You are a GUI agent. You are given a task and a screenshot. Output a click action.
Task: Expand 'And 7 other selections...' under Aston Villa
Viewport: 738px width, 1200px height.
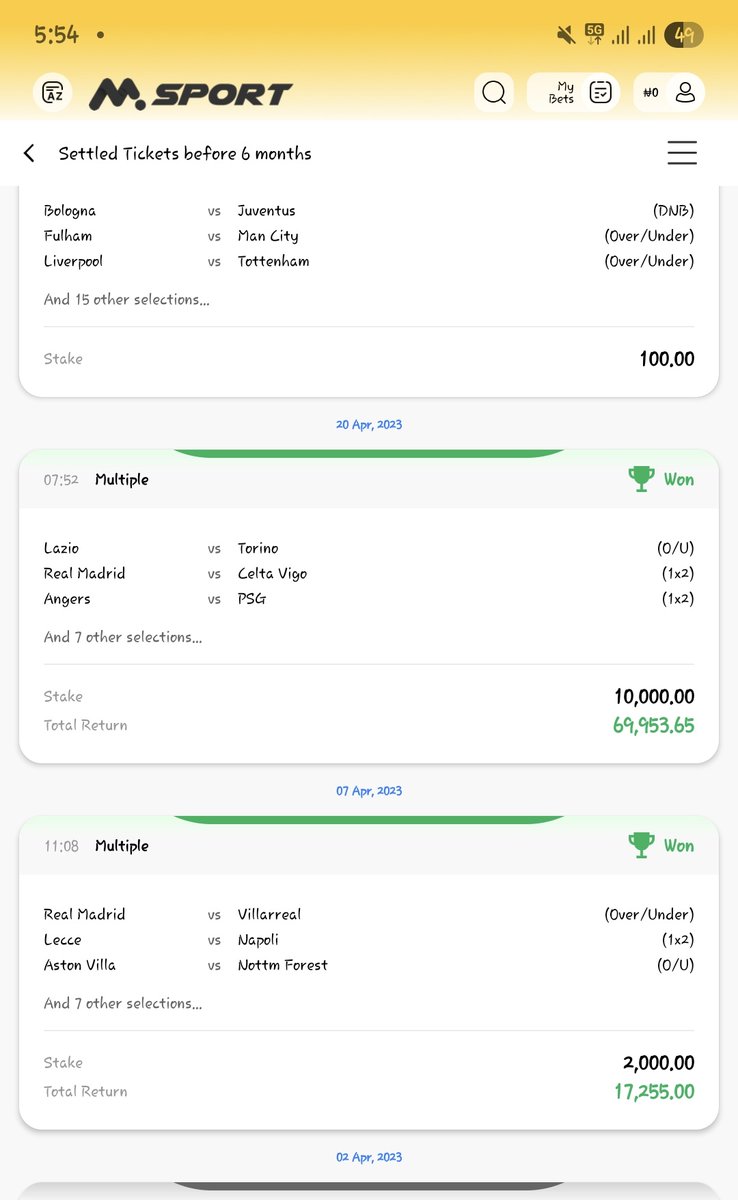pos(123,1003)
